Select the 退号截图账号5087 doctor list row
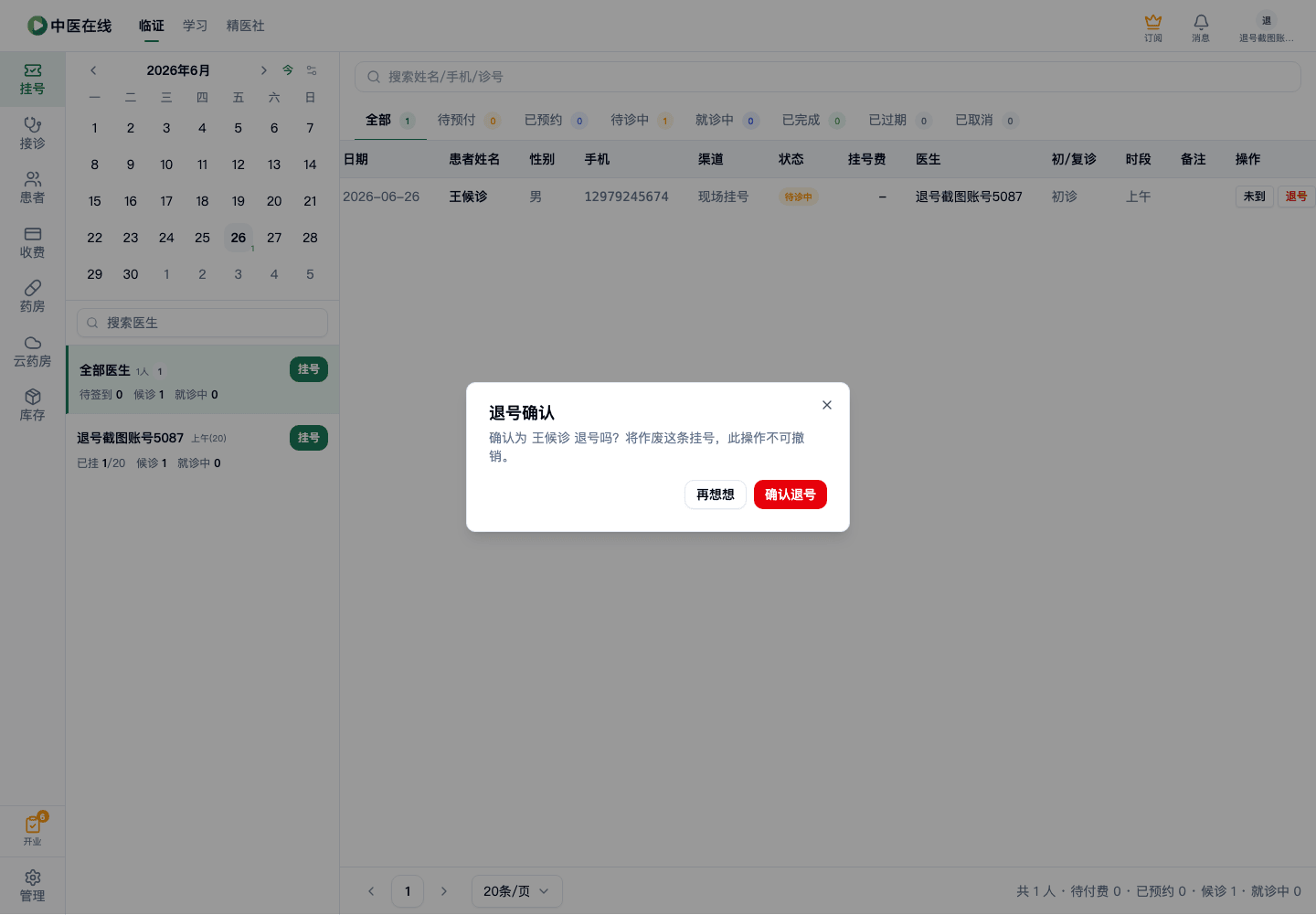 [203, 449]
